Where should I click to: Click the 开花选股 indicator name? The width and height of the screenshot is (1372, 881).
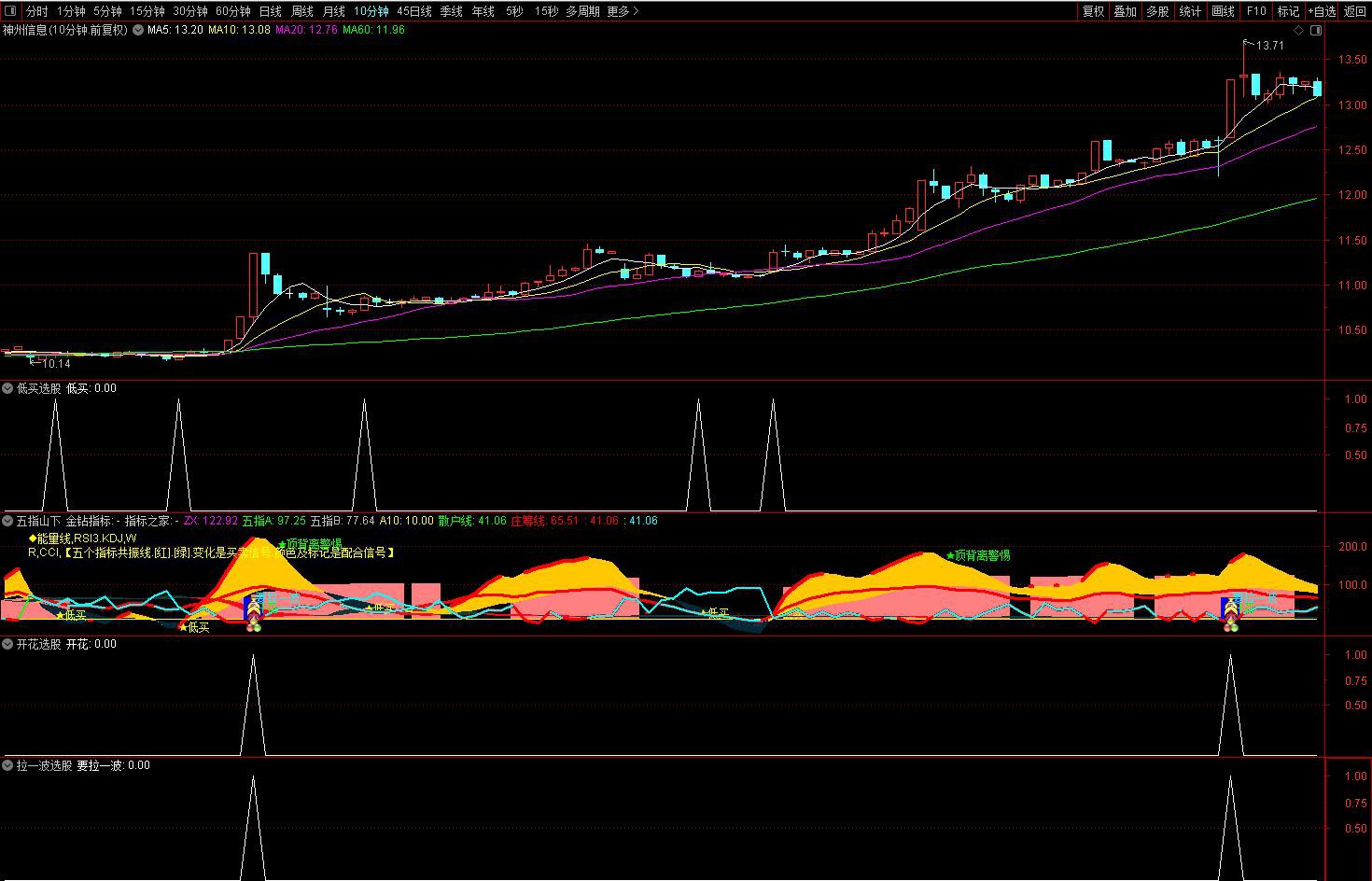[x=38, y=644]
